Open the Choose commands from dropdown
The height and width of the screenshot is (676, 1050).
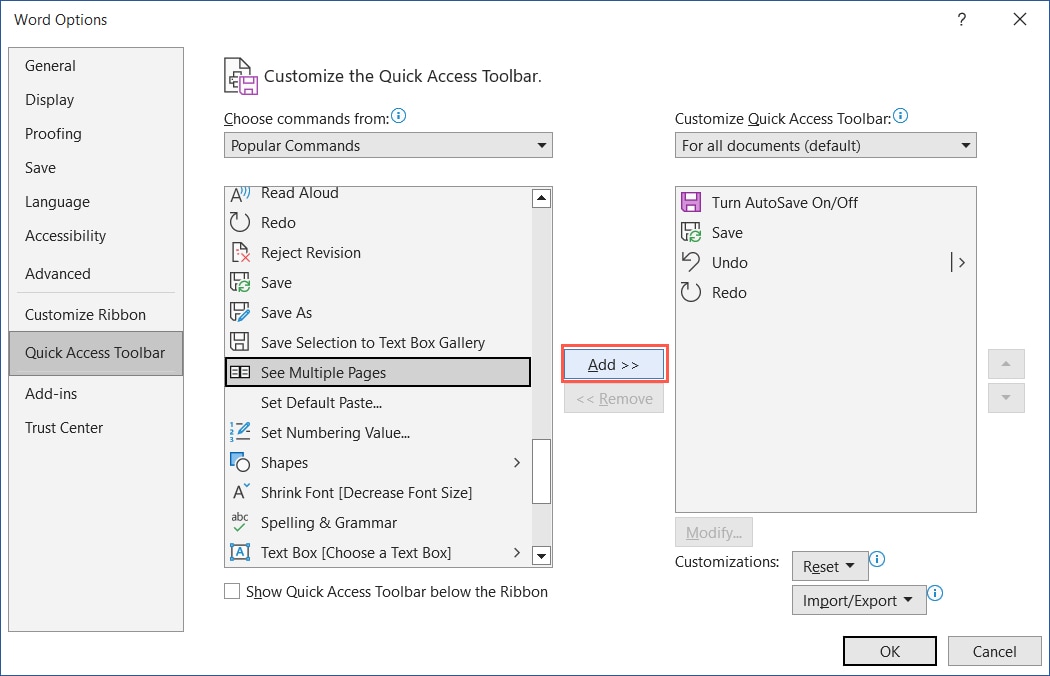(388, 145)
